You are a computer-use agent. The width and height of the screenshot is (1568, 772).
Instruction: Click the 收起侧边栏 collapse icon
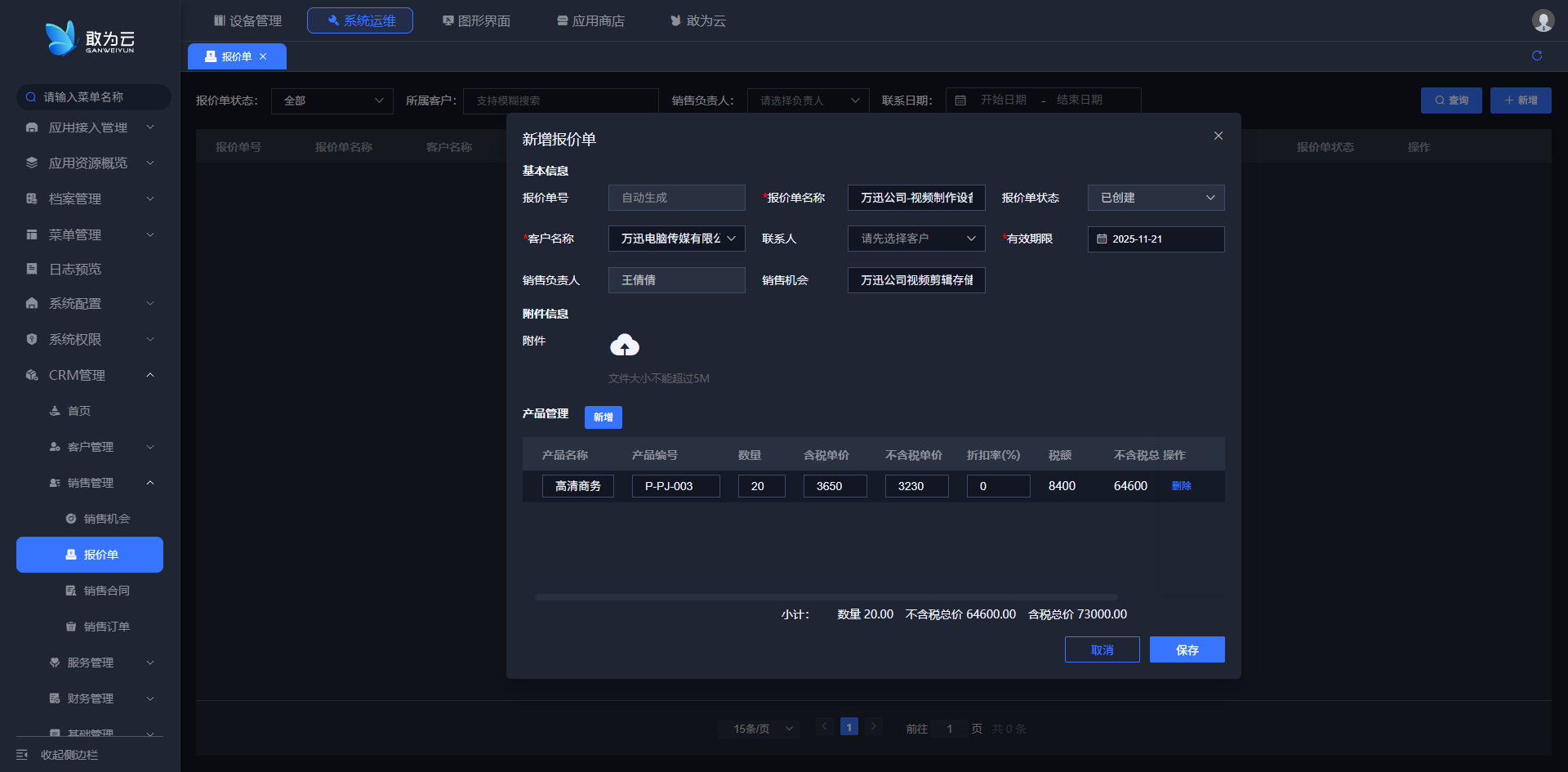point(22,755)
